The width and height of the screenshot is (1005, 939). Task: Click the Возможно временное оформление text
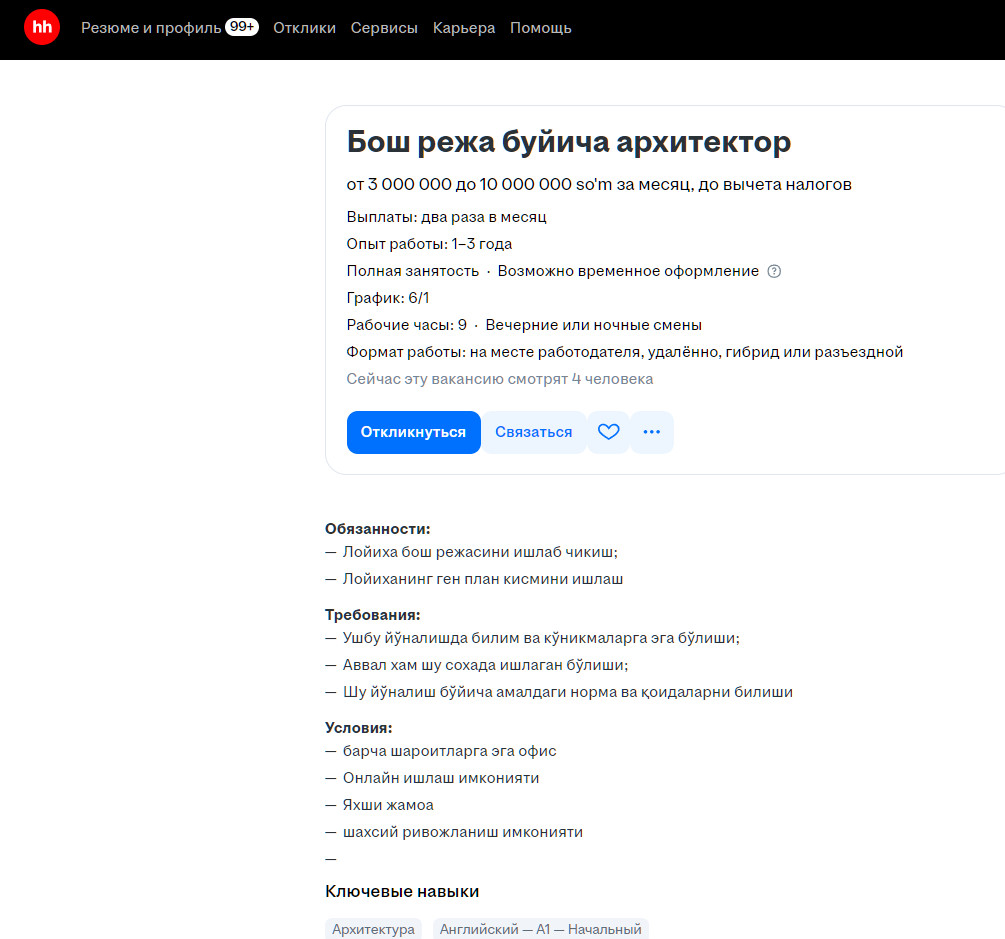tap(628, 271)
